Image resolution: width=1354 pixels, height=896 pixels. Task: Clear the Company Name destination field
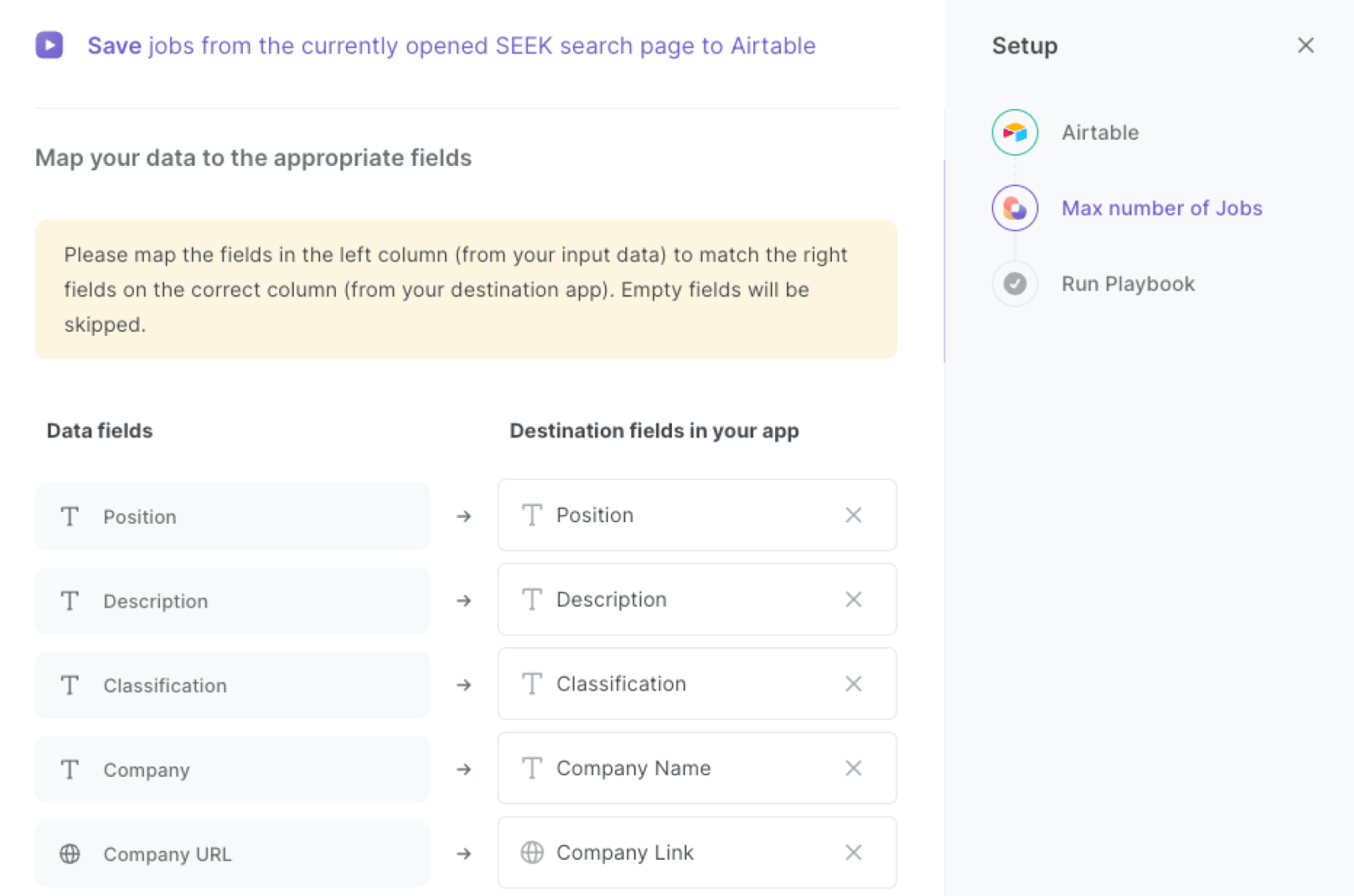click(x=853, y=768)
